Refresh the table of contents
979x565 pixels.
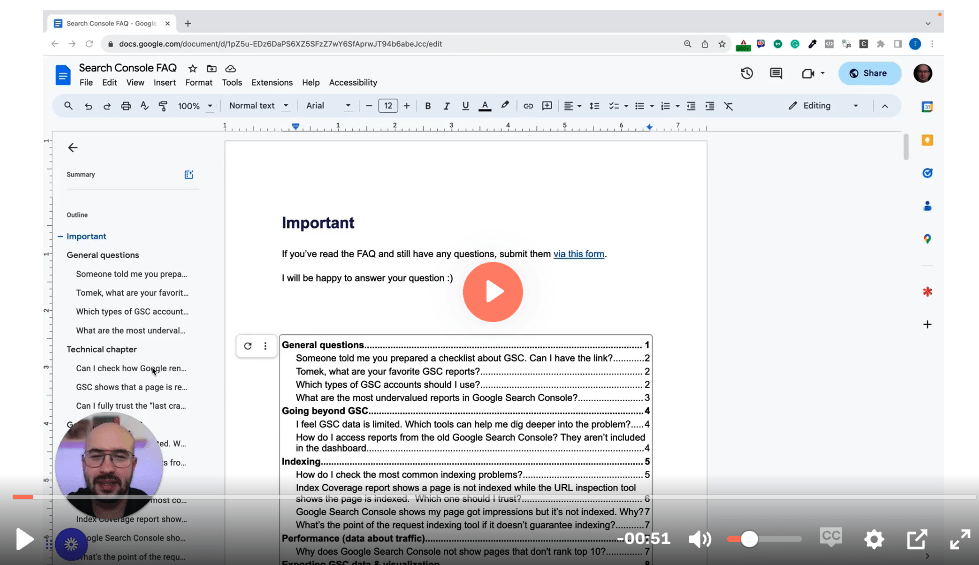[248, 346]
